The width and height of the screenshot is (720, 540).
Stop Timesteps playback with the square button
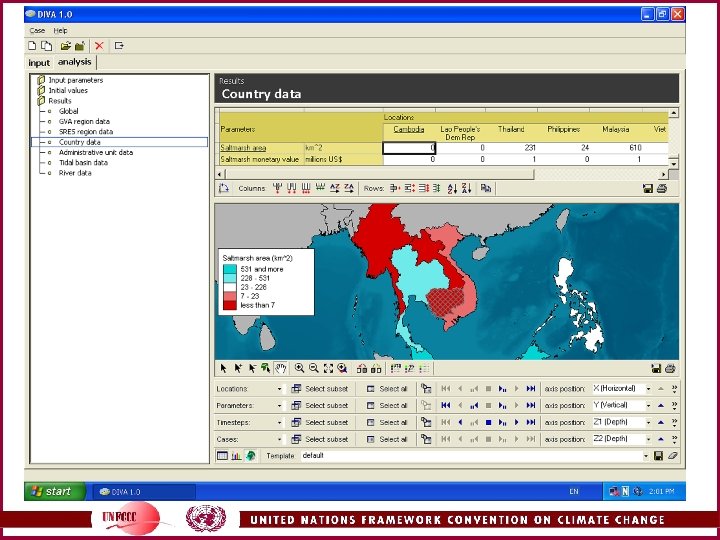[x=489, y=422]
